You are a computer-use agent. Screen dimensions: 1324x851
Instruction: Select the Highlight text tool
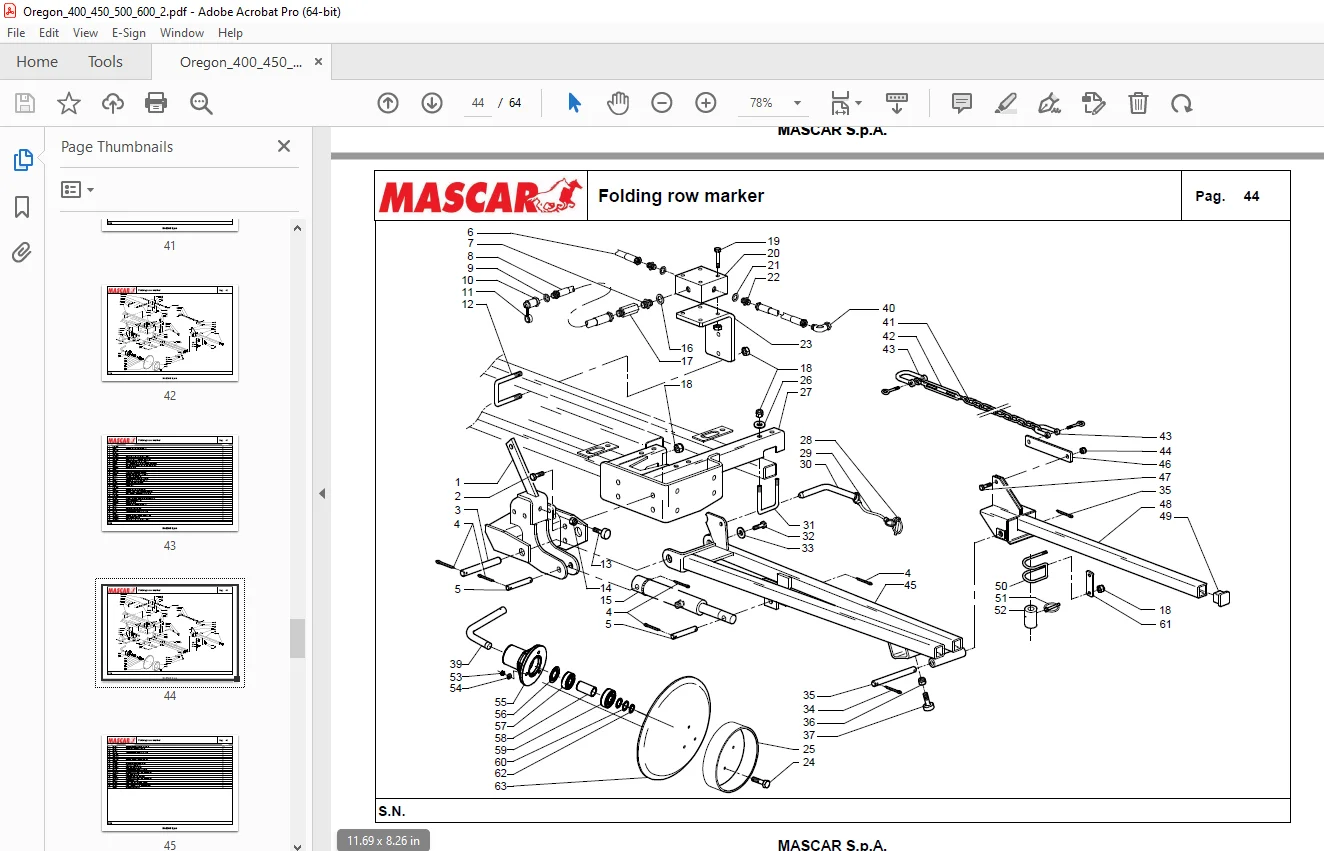pyautogui.click(x=1006, y=103)
